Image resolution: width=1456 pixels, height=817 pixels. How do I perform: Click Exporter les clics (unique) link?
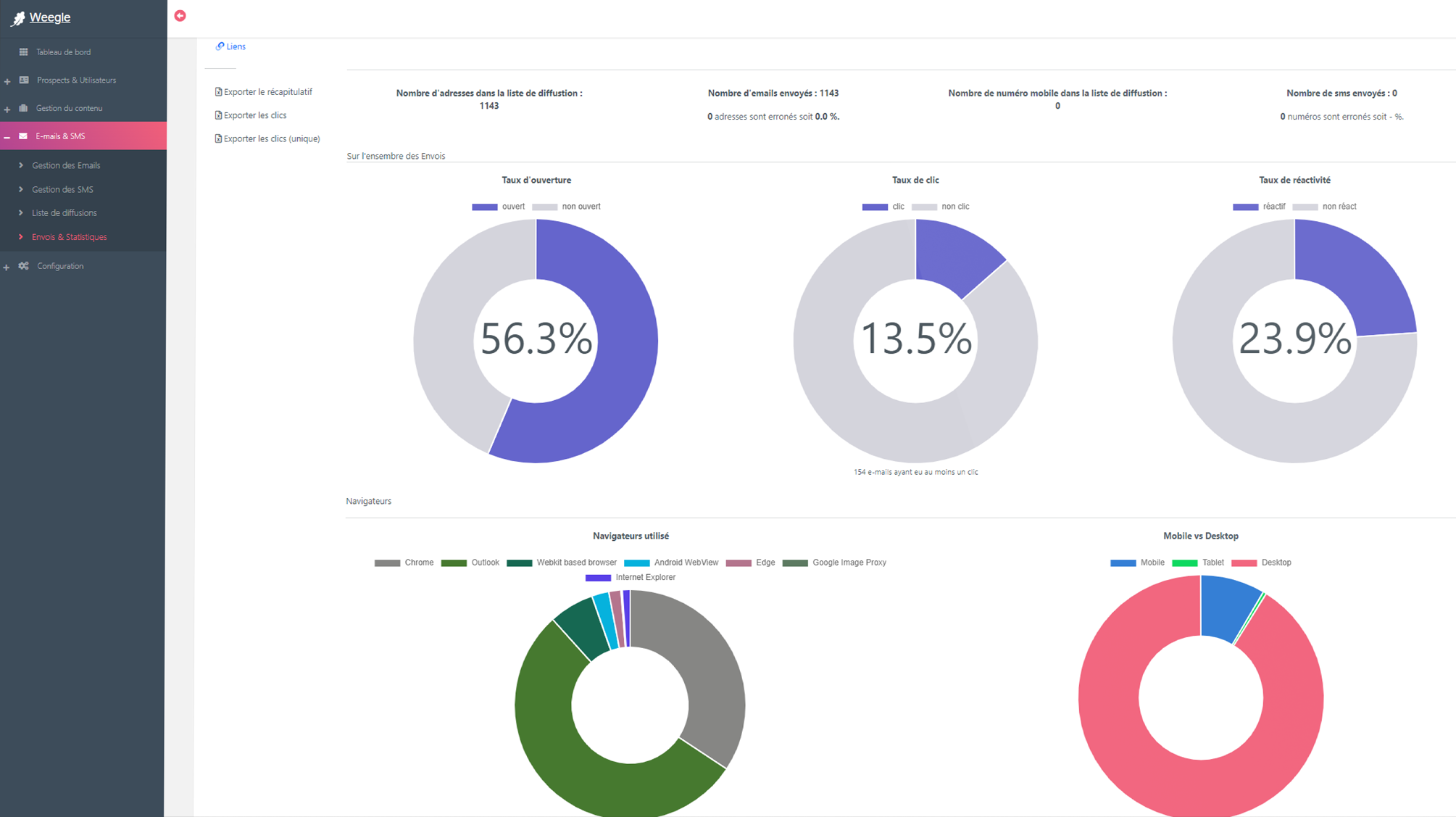click(272, 138)
